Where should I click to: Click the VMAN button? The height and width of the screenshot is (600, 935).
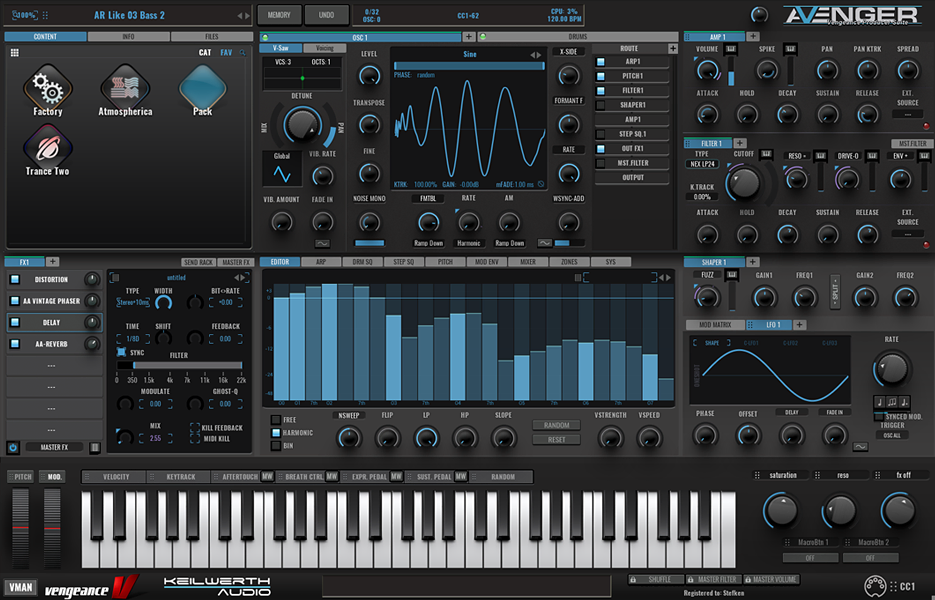[21, 587]
